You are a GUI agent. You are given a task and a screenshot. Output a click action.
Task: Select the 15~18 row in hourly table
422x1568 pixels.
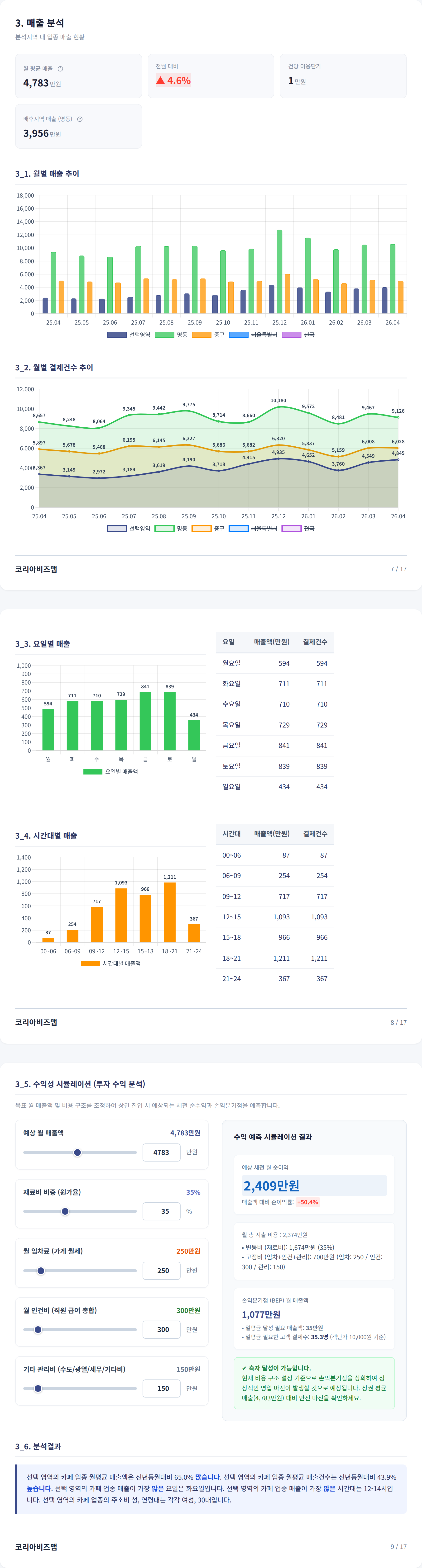click(x=275, y=937)
